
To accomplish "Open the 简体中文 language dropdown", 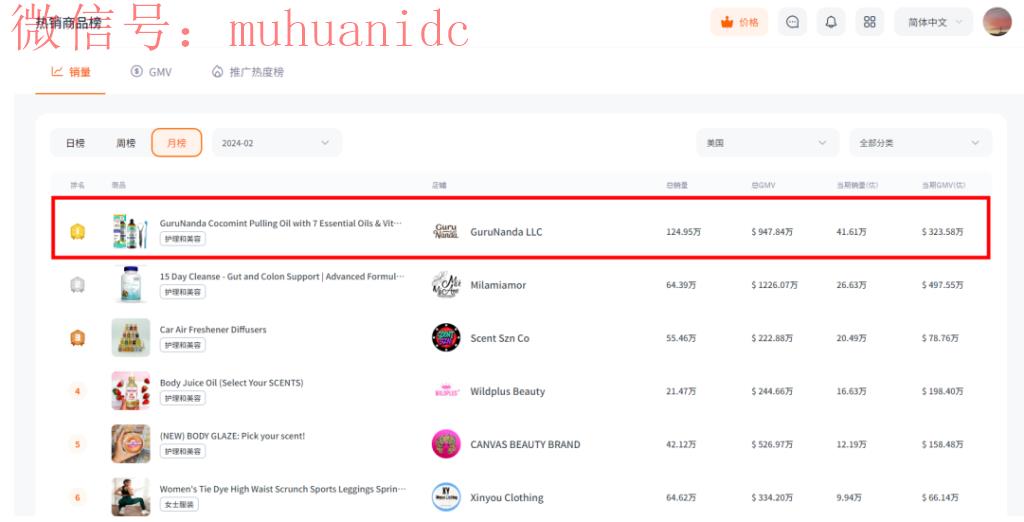I will 934,22.
